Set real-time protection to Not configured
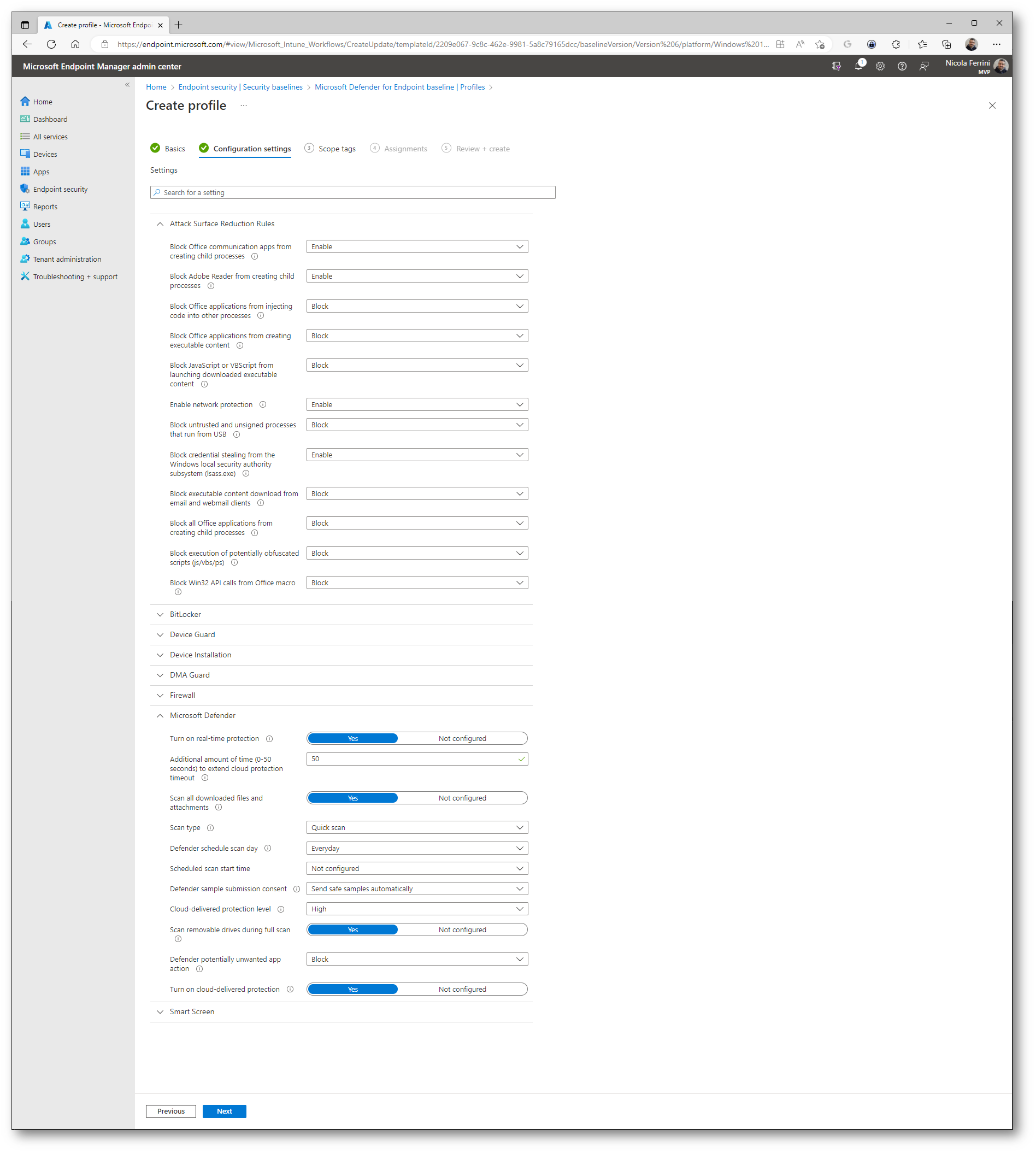 pyautogui.click(x=463, y=739)
